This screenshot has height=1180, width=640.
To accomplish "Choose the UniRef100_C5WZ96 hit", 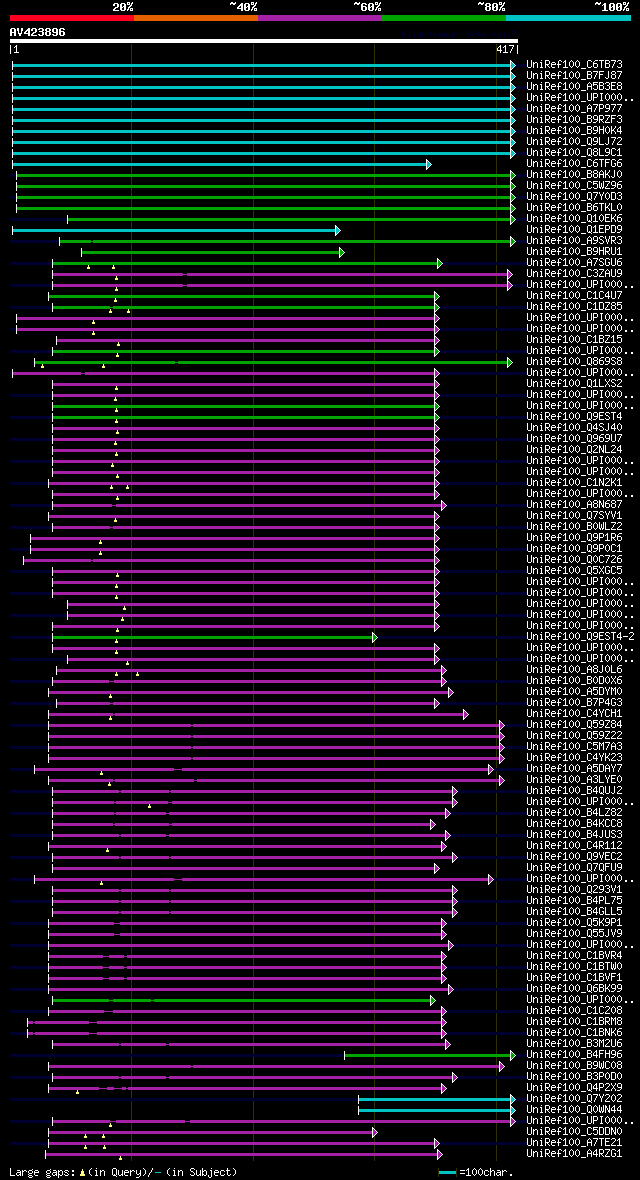I will [574, 186].
